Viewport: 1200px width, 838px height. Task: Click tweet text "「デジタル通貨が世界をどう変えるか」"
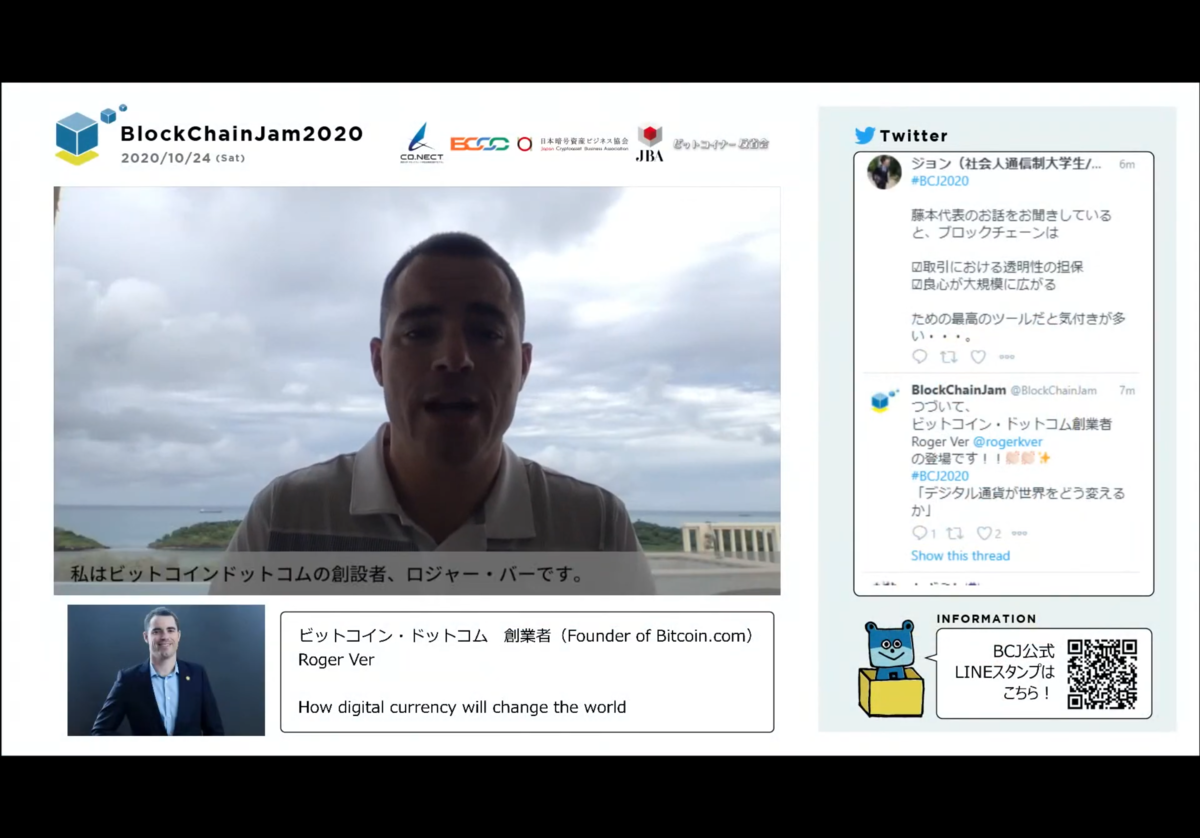[x=1017, y=502]
